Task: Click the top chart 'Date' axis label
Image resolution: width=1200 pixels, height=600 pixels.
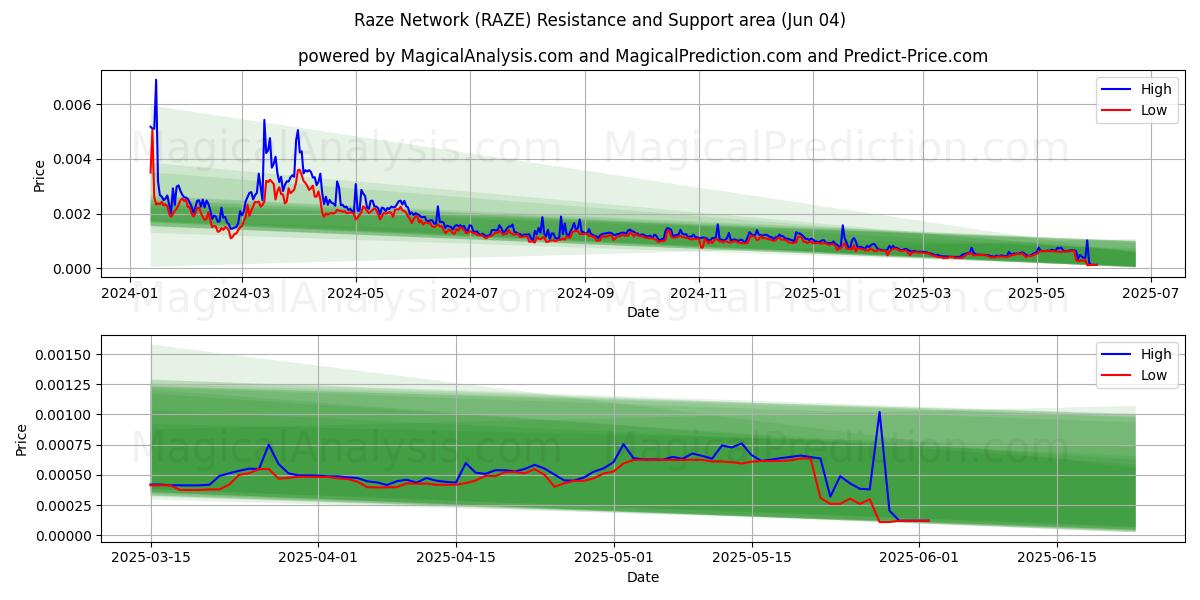Action: 643,312
